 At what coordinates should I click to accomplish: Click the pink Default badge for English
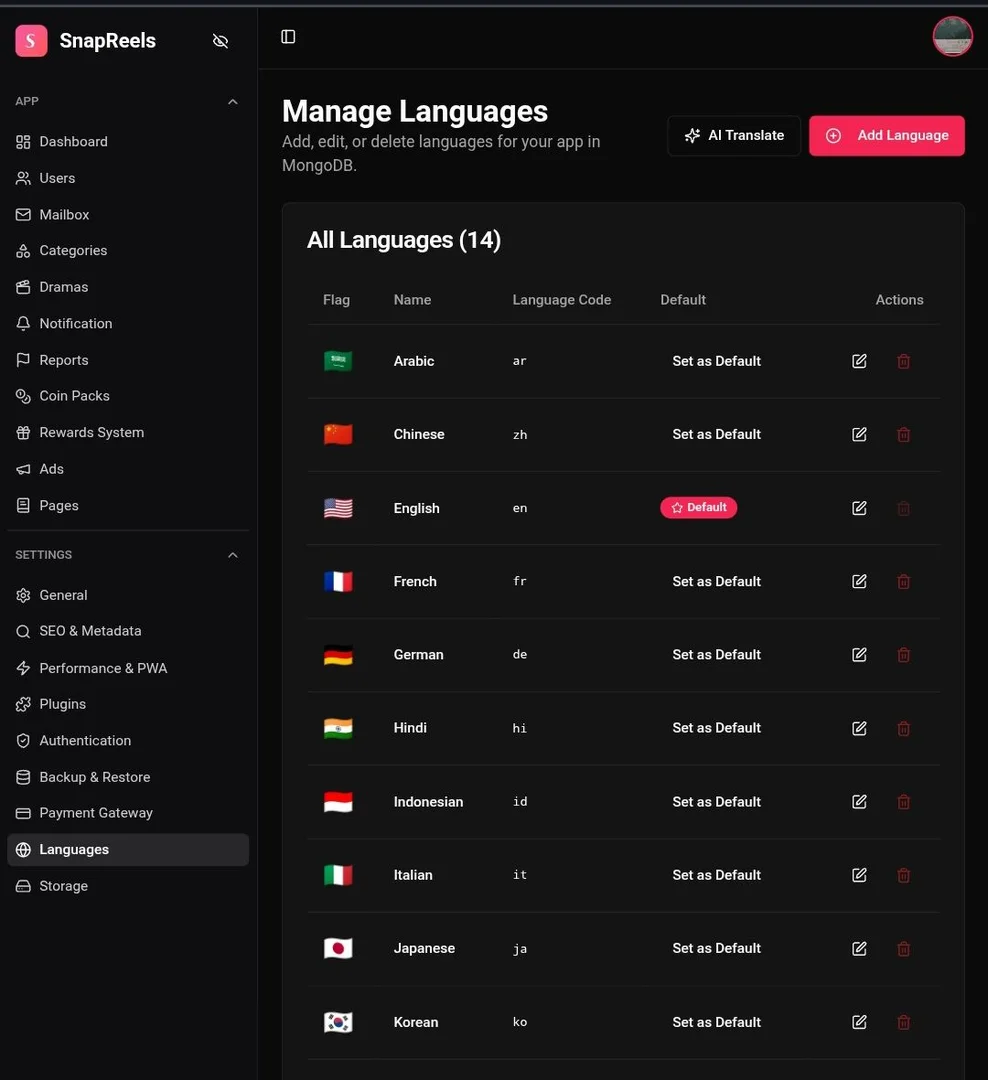click(x=699, y=508)
